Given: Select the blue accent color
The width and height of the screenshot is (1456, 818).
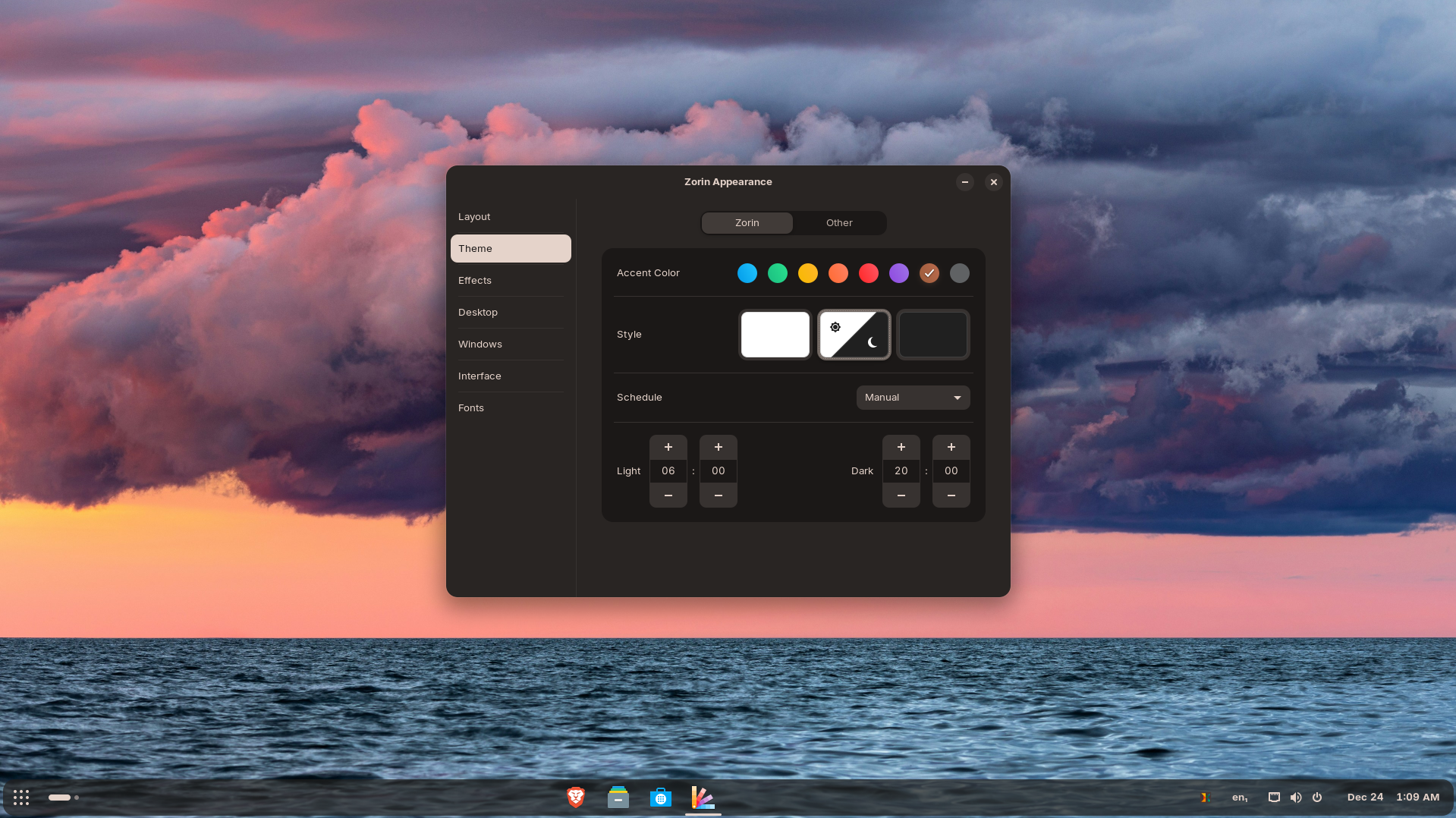Looking at the screenshot, I should [x=747, y=273].
